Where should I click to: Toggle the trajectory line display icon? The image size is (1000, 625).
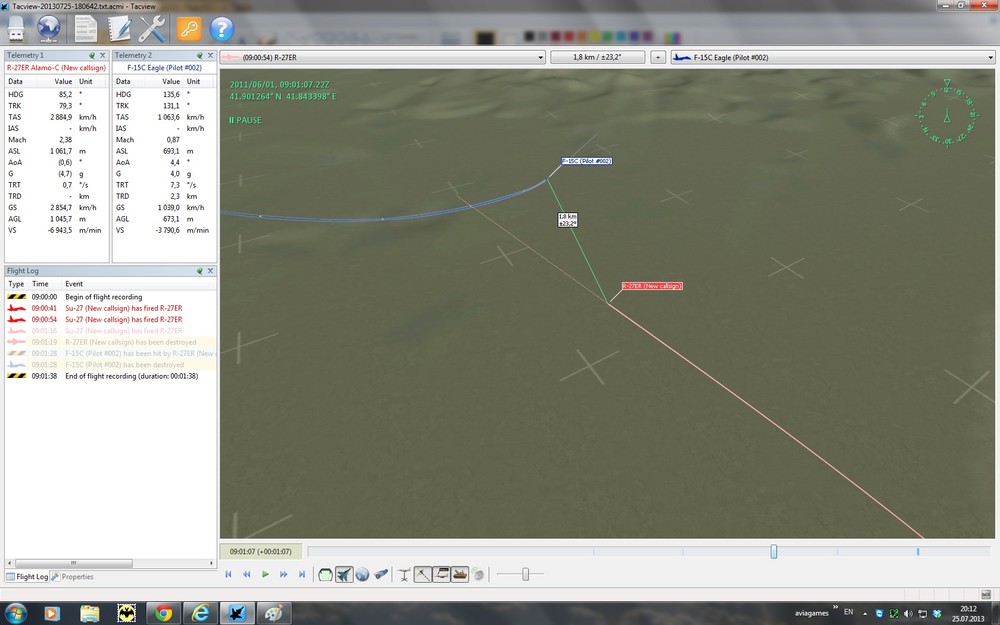pos(422,575)
